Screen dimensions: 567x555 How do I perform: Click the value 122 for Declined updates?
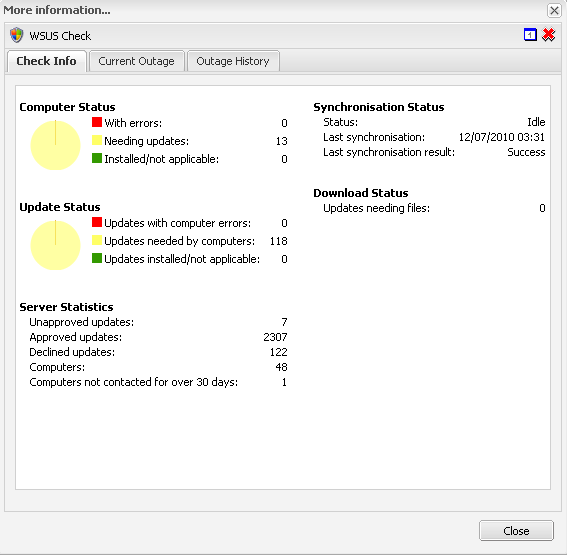click(x=278, y=352)
